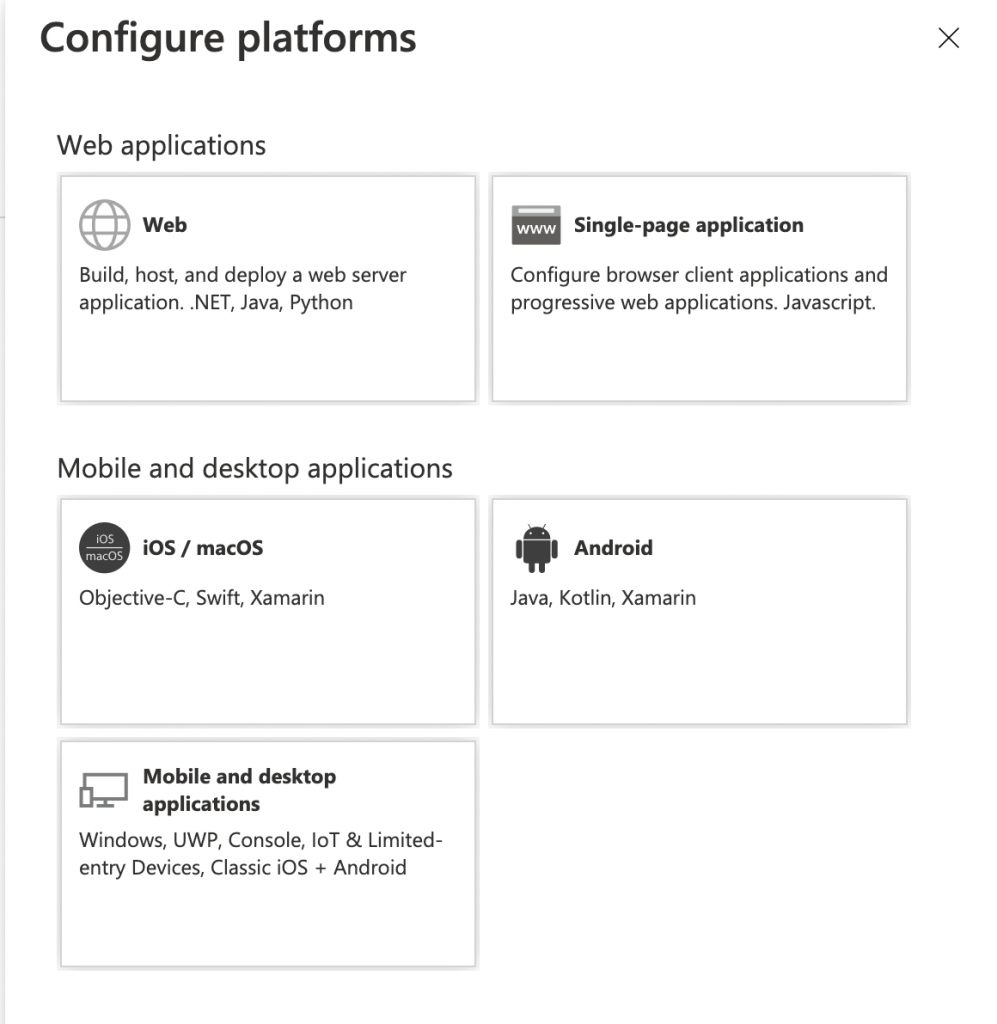Click the Single-page application title text
Screen dimensions: 997x1024
coord(687,225)
